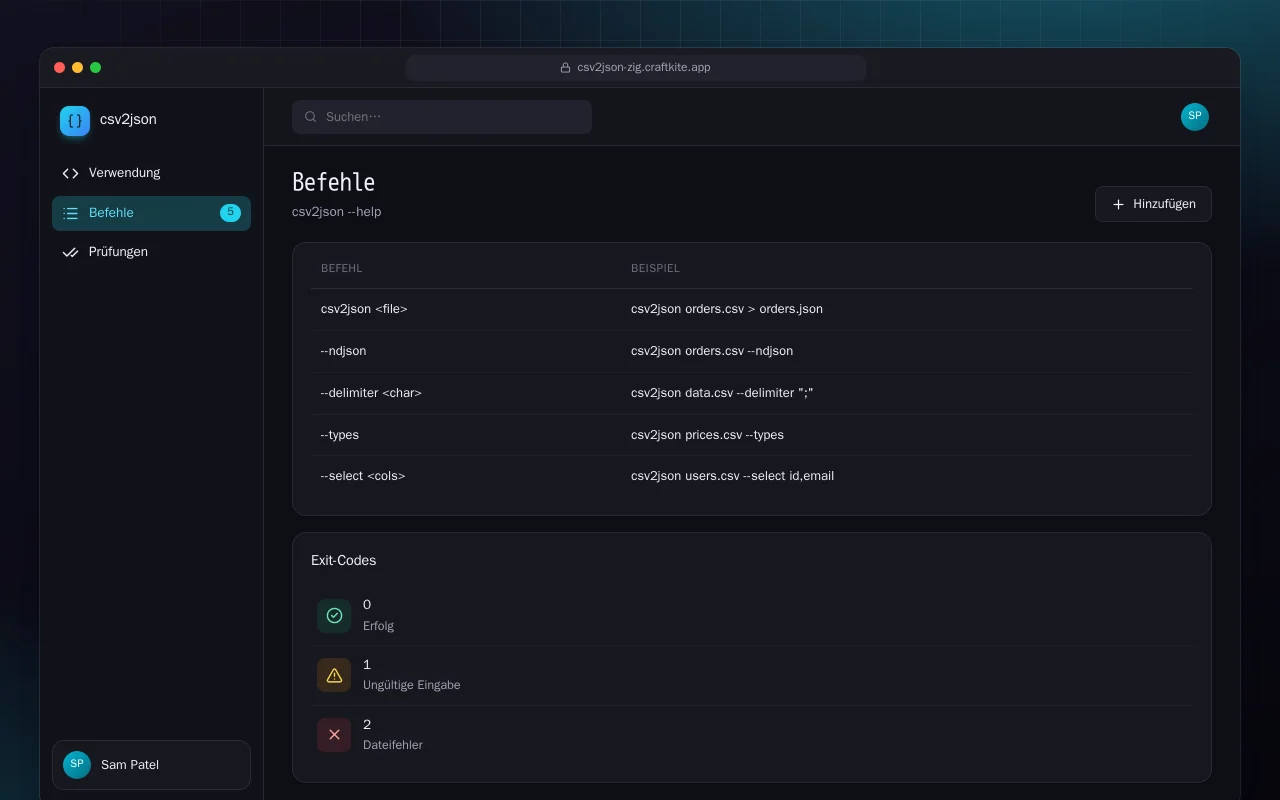Select the '--delimiter <char>' command cell
1280x800 pixels.
point(371,393)
